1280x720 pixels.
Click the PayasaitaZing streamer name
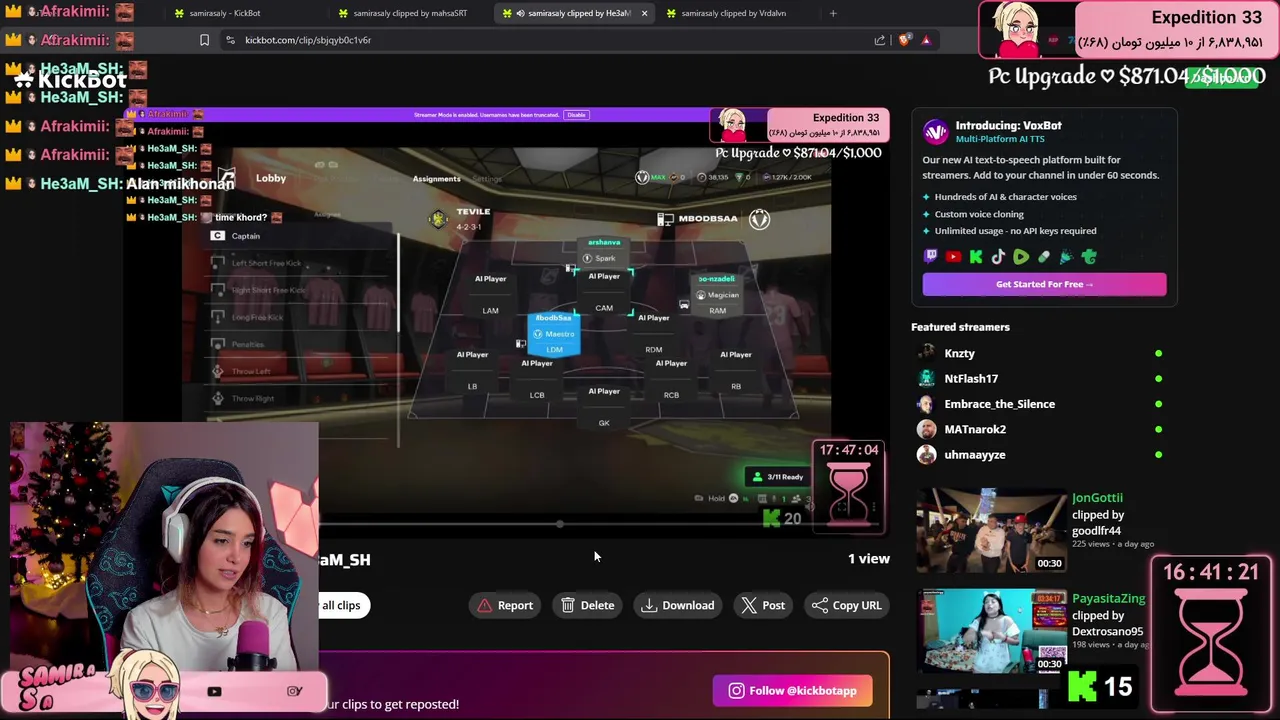pos(1108,598)
